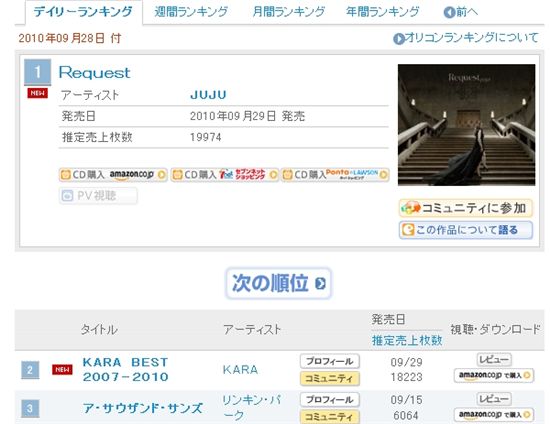The image size is (550, 424).
Task: Click NEW badge beside KARA BEST
Action: [x=62, y=370]
